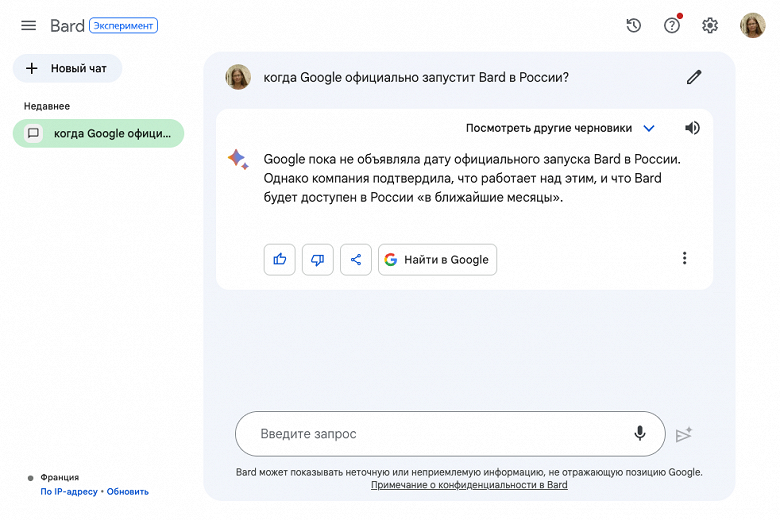Click the account profile avatar

coord(752,26)
